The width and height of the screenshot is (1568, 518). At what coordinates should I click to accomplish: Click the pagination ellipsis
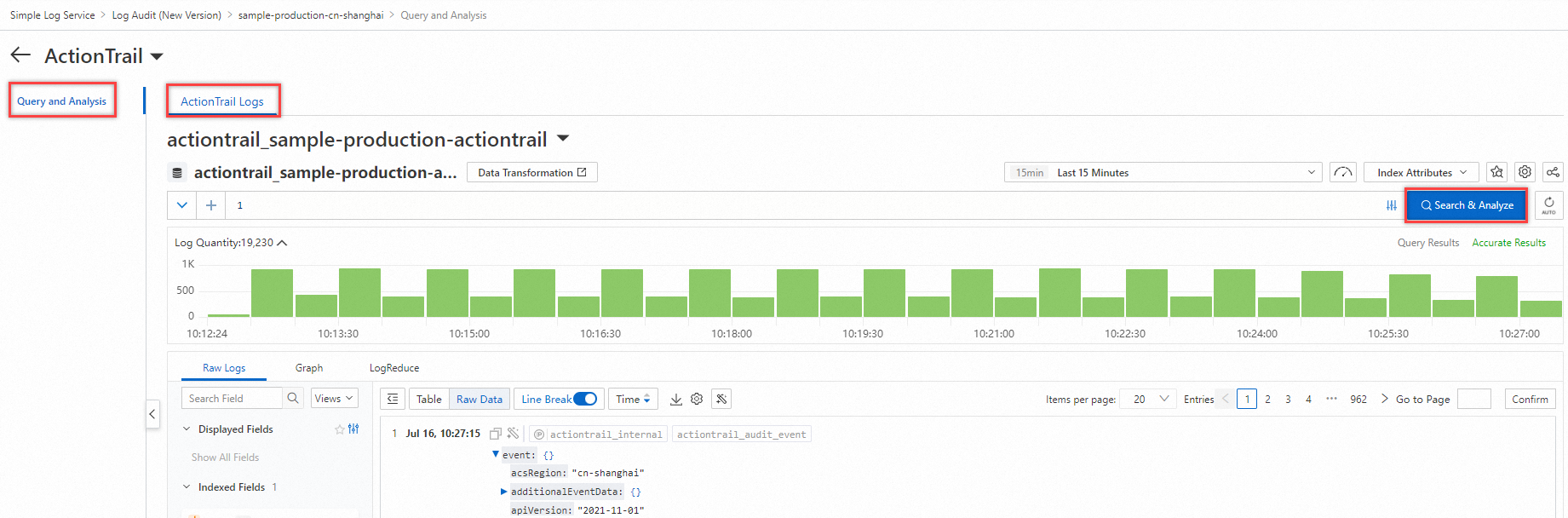(1331, 399)
